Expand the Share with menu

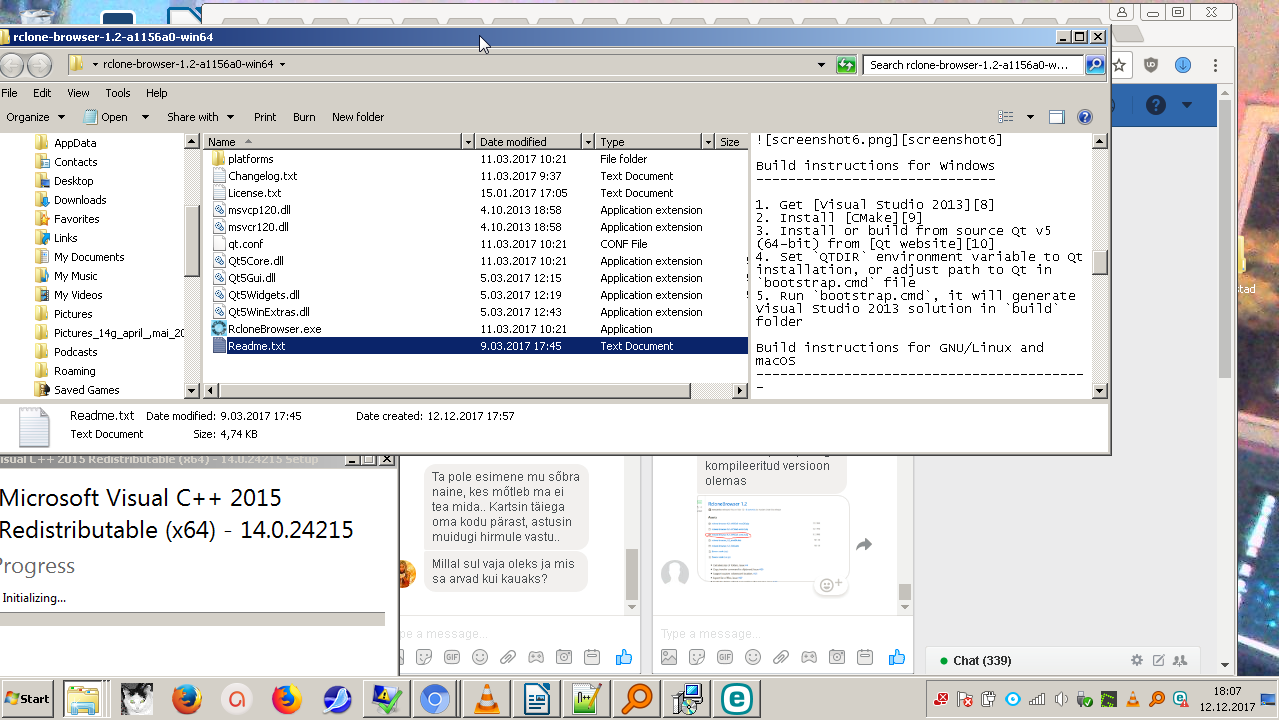click(x=200, y=117)
